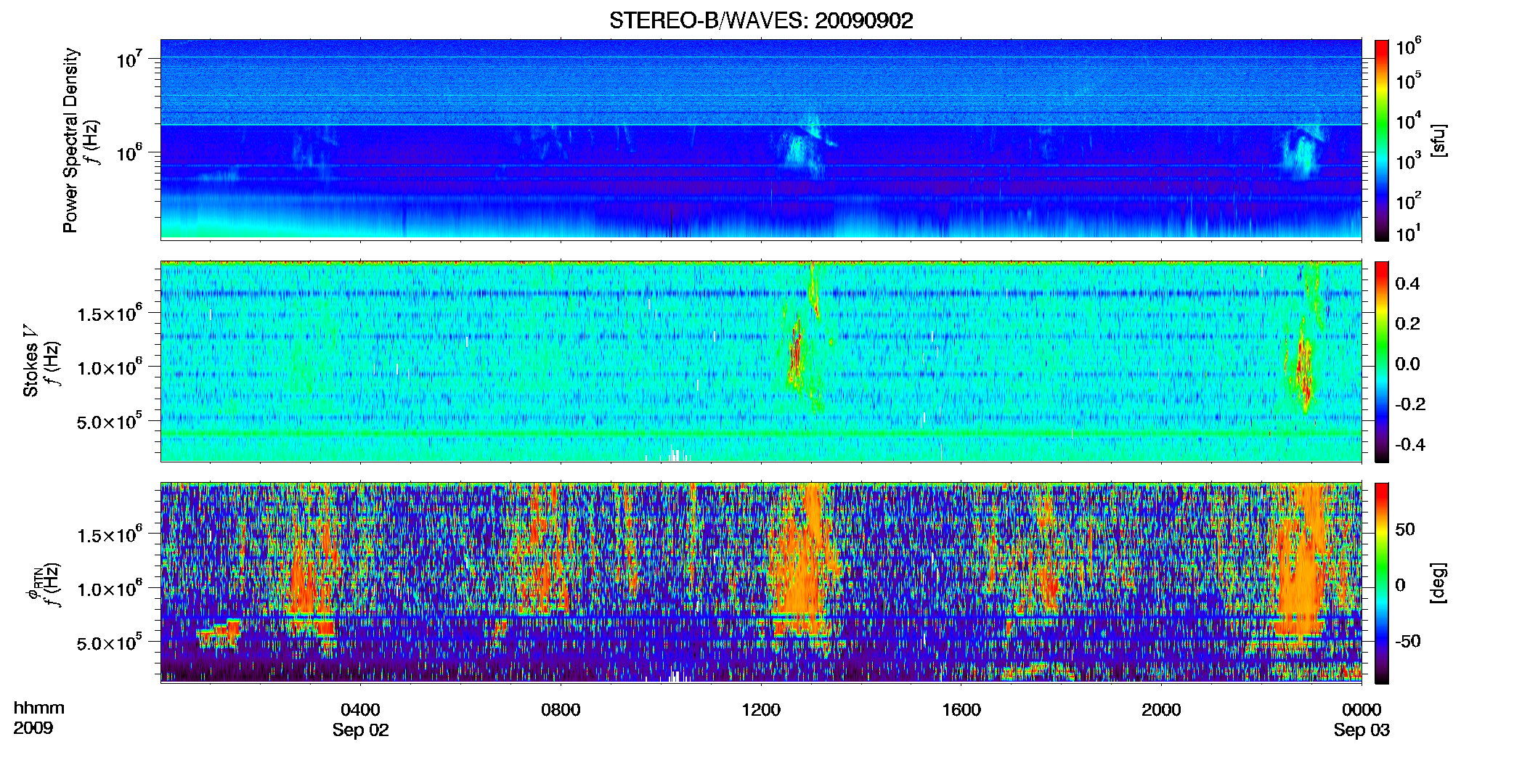Viewport: 1522px width, 784px height.
Task: Click the Power Spectral Density color bar
Action: pos(1382,140)
